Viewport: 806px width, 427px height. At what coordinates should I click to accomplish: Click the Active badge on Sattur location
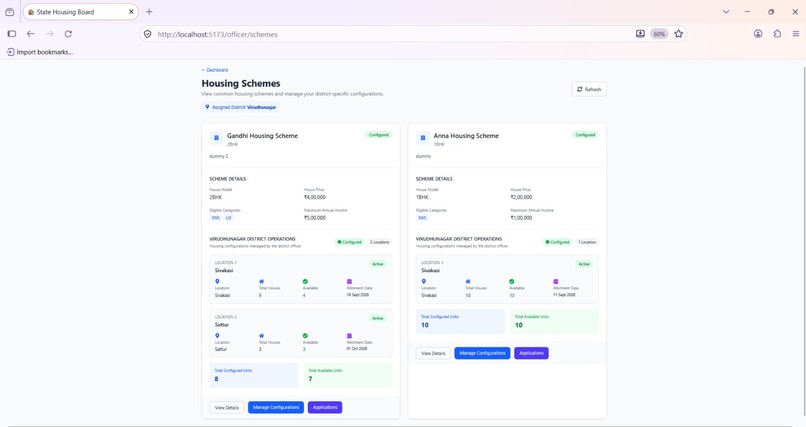378,318
